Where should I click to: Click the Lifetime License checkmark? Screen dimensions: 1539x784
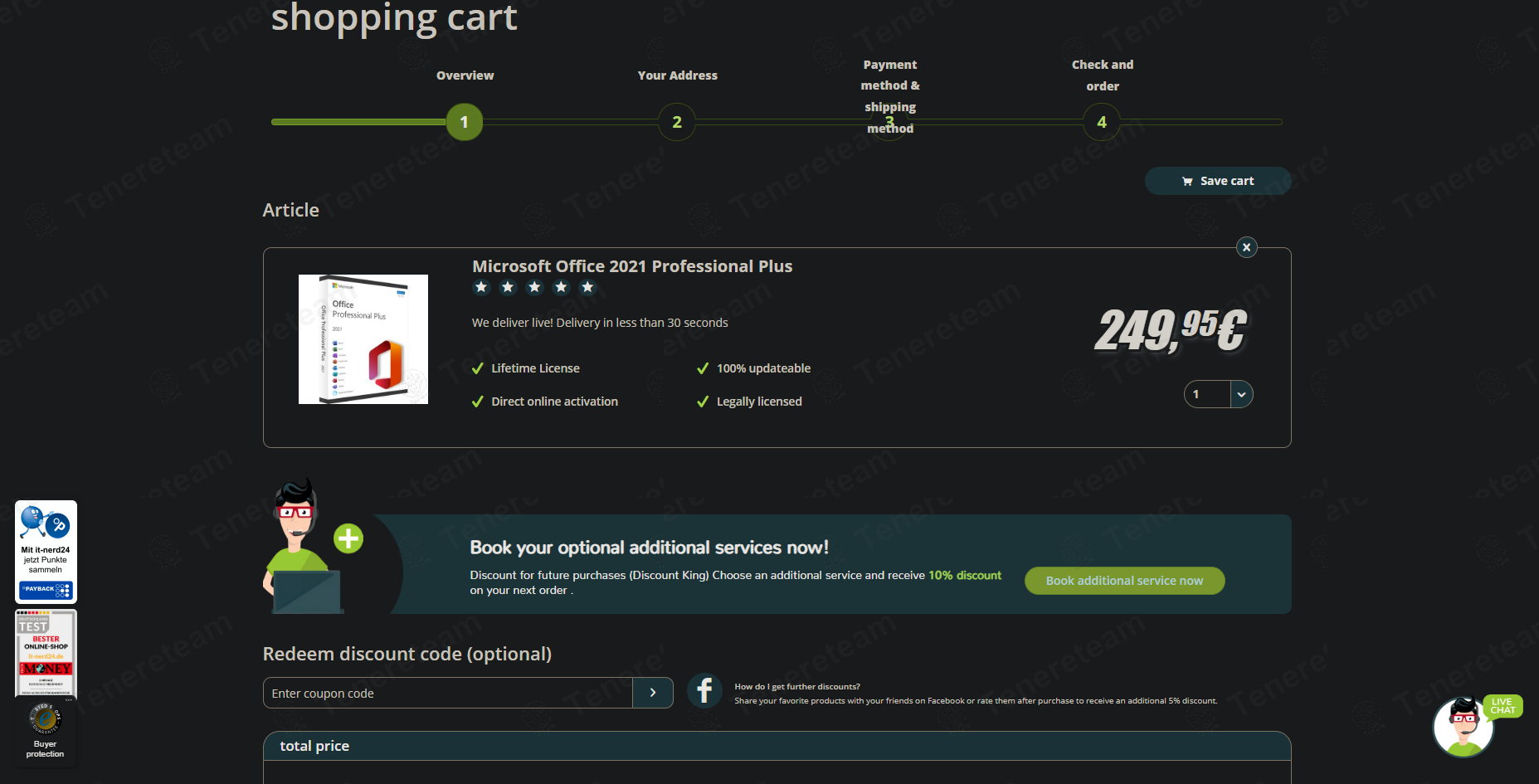pyautogui.click(x=478, y=368)
